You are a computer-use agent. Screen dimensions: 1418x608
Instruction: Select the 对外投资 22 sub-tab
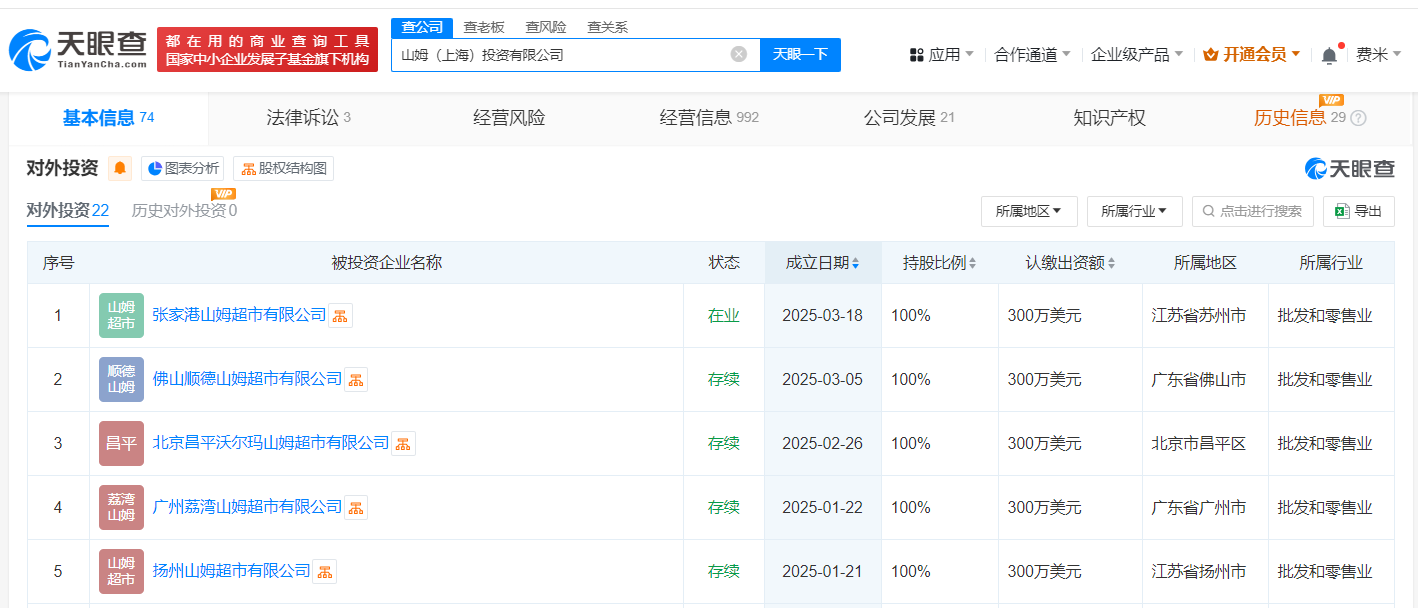tap(67, 210)
